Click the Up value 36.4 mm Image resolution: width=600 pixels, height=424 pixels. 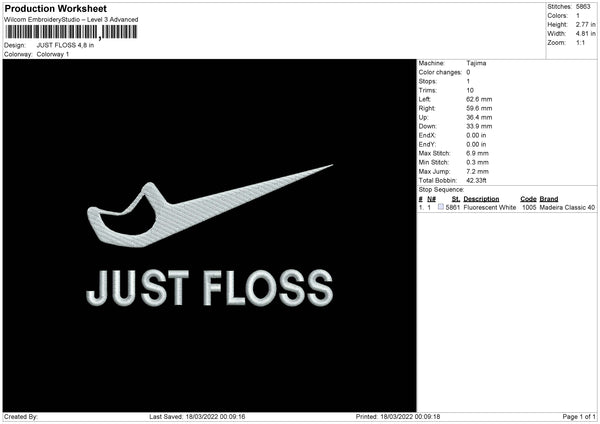(x=479, y=117)
